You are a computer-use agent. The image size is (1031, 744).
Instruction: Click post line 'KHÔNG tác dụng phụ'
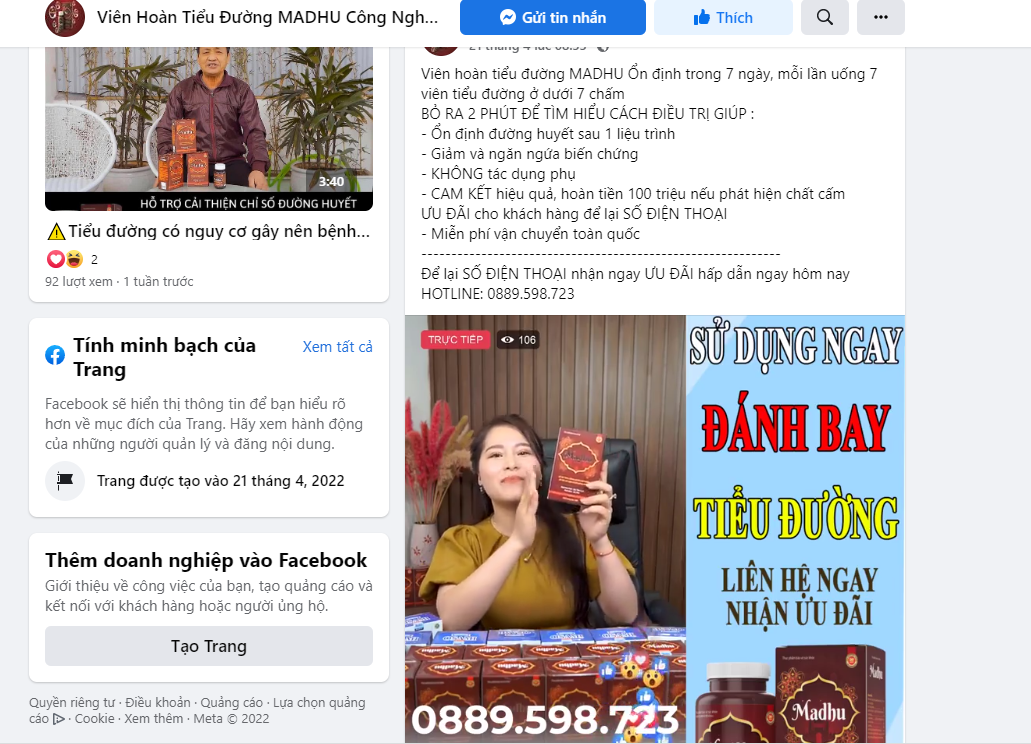tap(498, 174)
